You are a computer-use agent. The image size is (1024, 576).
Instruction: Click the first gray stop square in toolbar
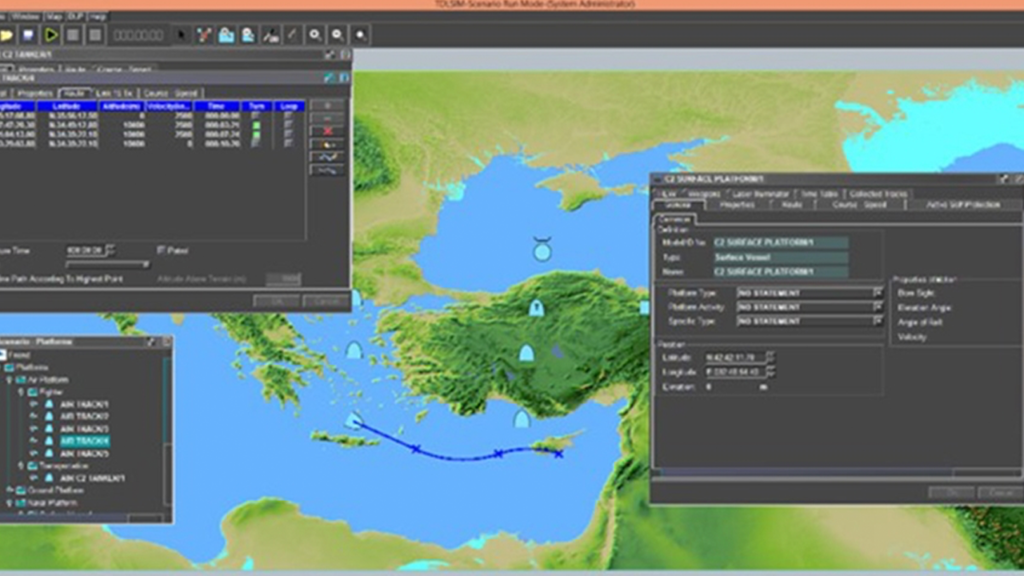tap(73, 35)
